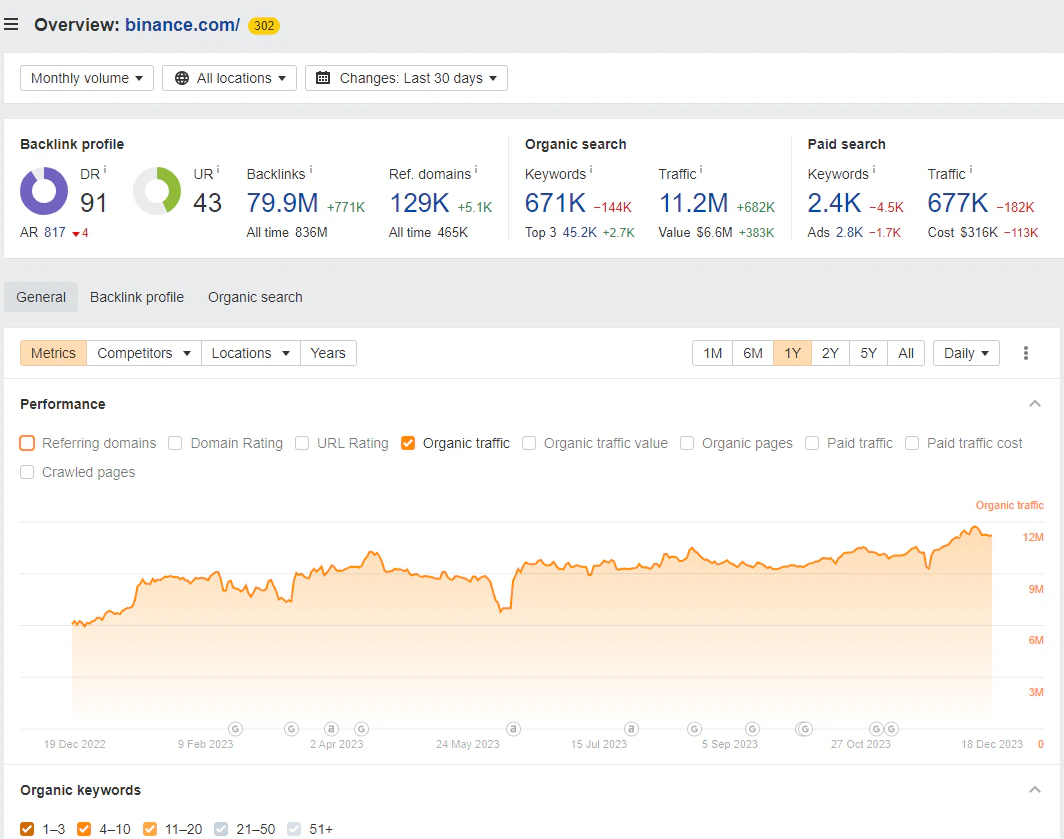Click the 'a' annotation marker near 24 May 2023
The image size is (1064, 839).
[514, 729]
